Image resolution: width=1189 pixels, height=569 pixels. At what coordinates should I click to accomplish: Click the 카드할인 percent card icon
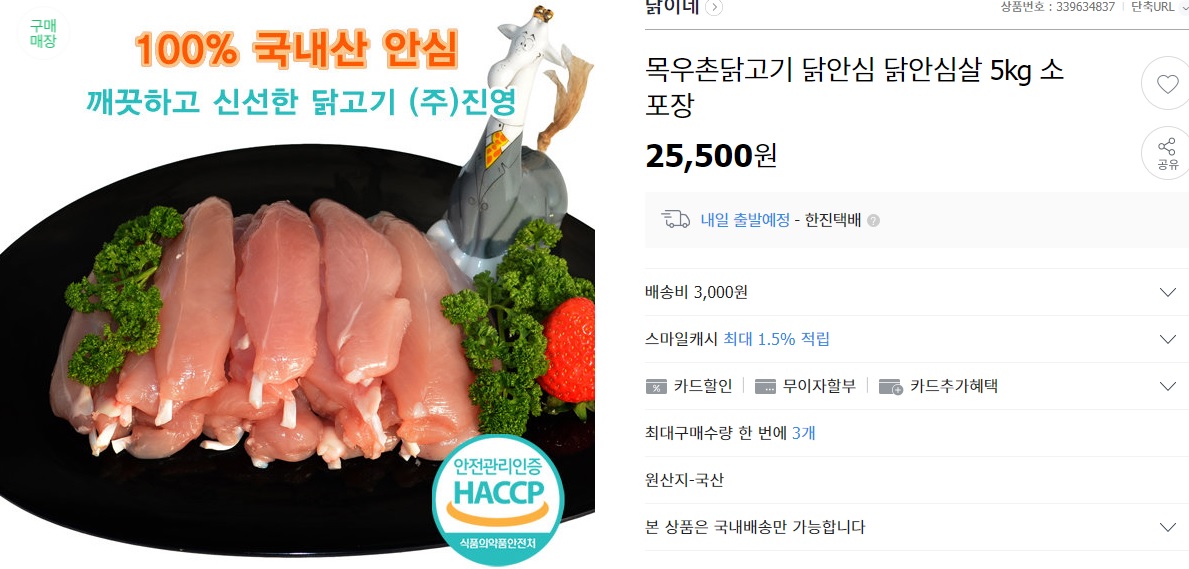pos(656,387)
